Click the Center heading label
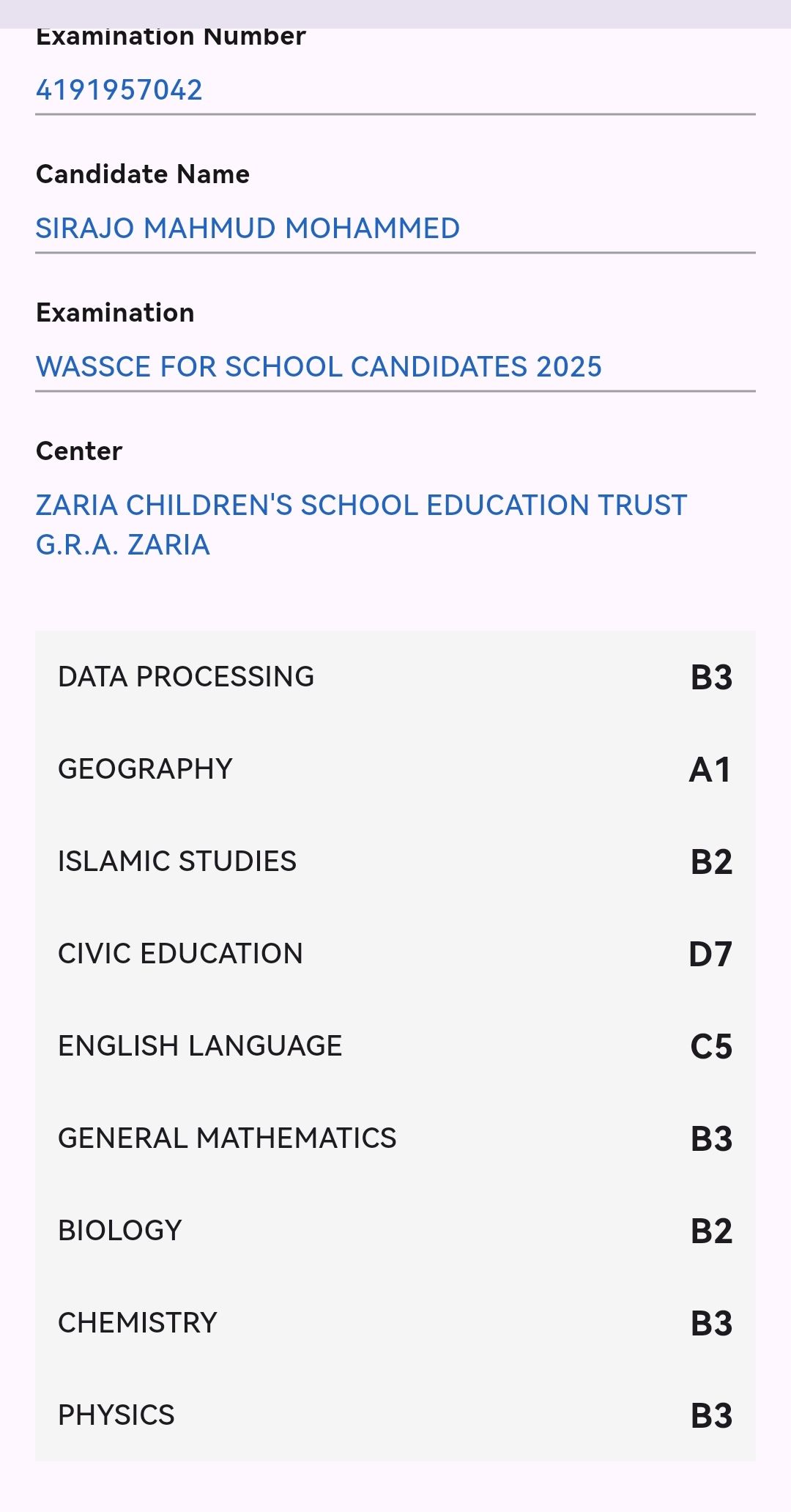The height and width of the screenshot is (1512, 791). coord(79,451)
